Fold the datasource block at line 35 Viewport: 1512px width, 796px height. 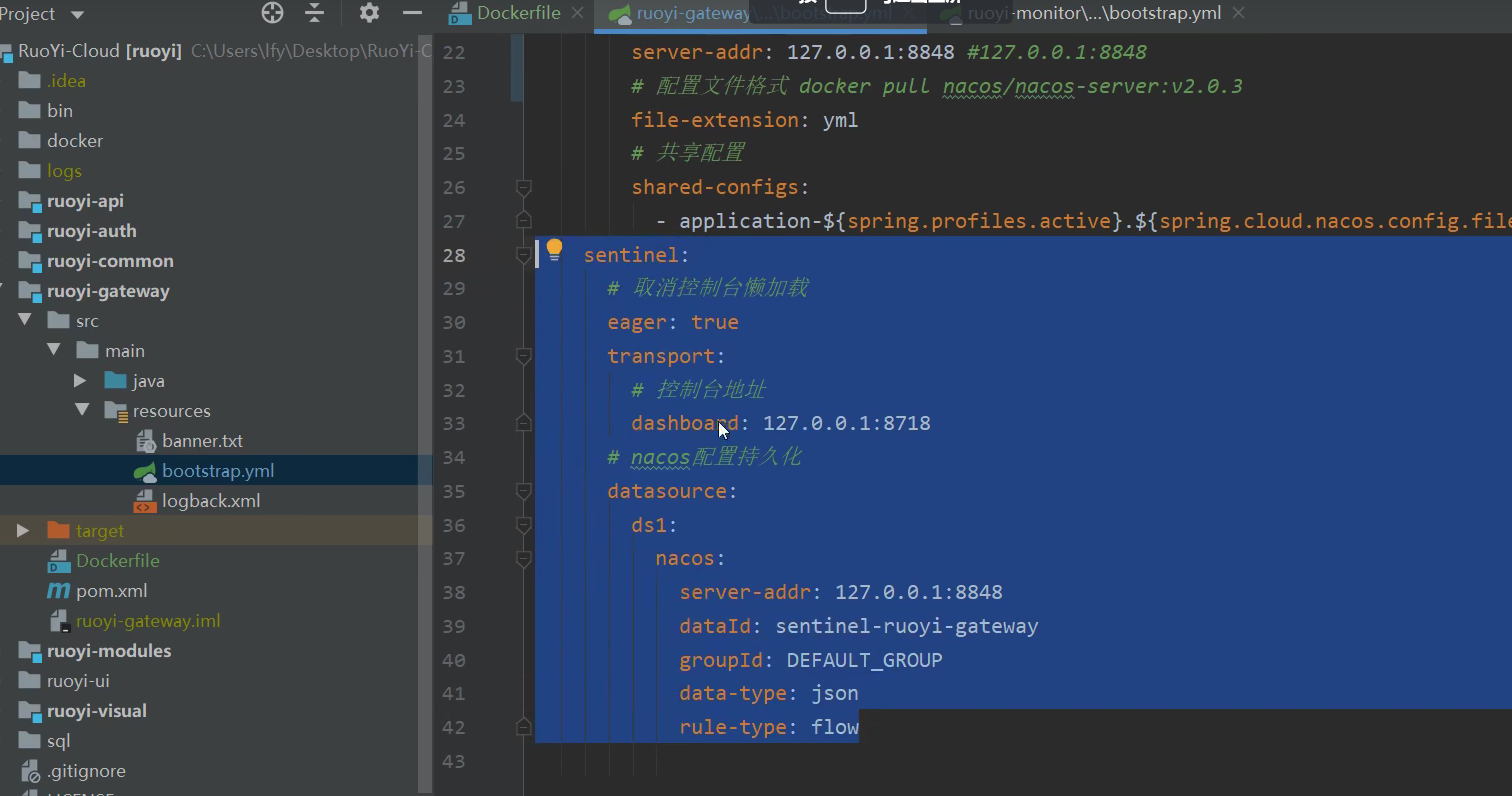tap(523, 491)
